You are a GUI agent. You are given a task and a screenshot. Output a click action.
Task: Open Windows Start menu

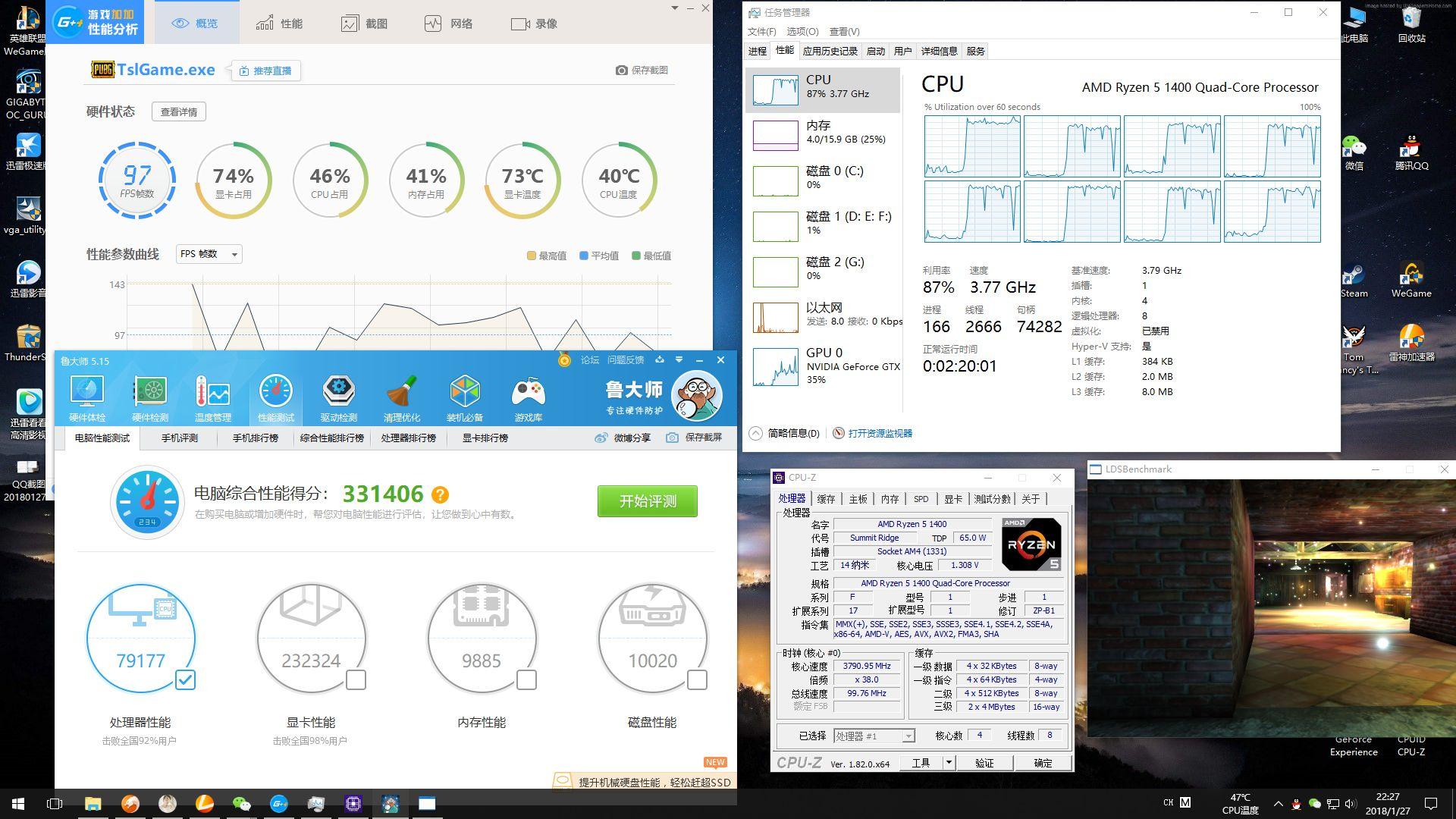point(18,804)
